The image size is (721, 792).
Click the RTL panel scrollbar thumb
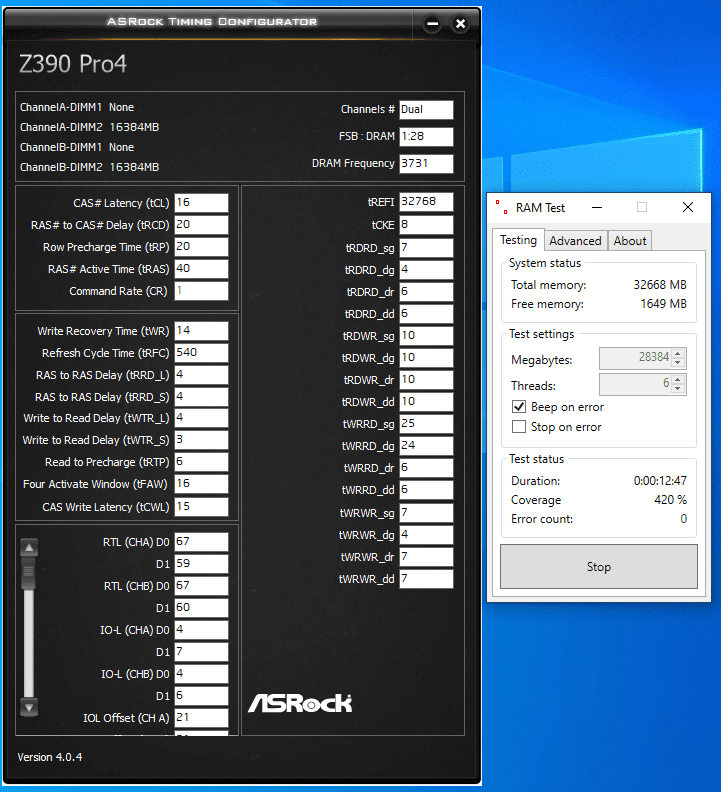tap(29, 573)
